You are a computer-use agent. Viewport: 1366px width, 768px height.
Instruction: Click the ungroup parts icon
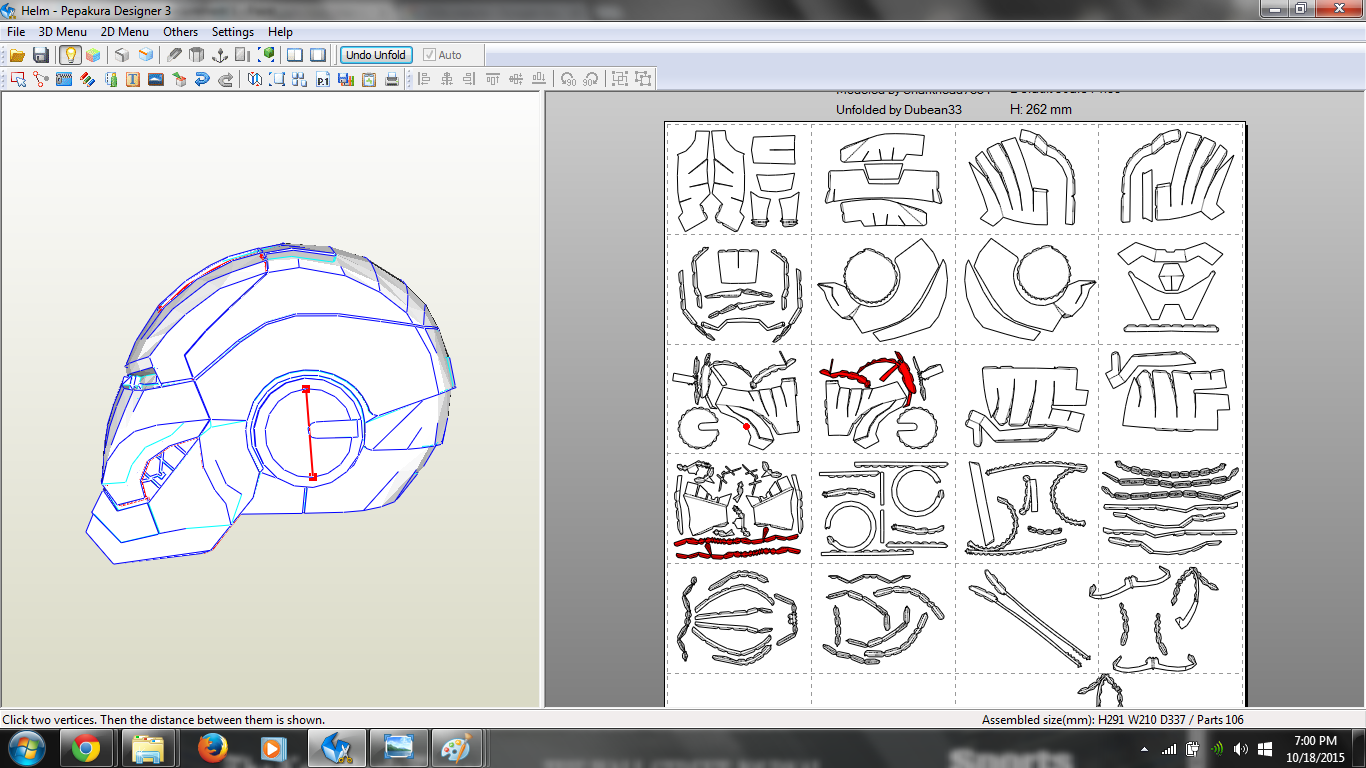[x=643, y=79]
